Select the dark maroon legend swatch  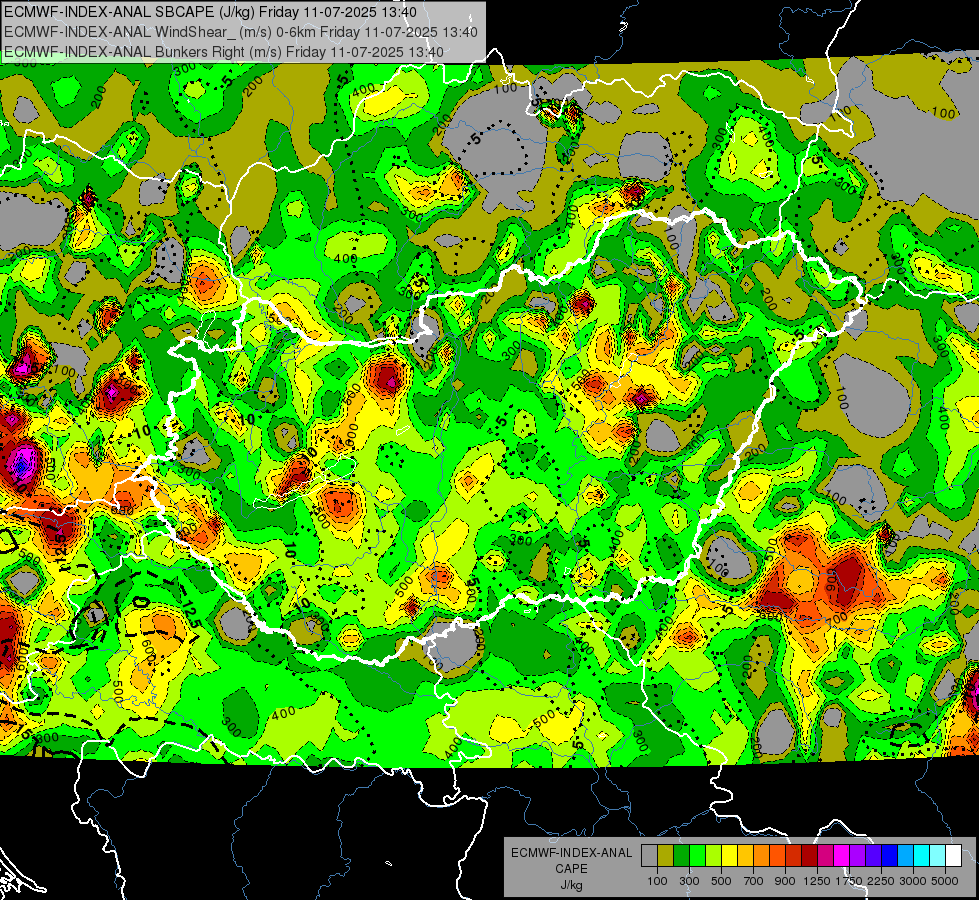point(809,856)
